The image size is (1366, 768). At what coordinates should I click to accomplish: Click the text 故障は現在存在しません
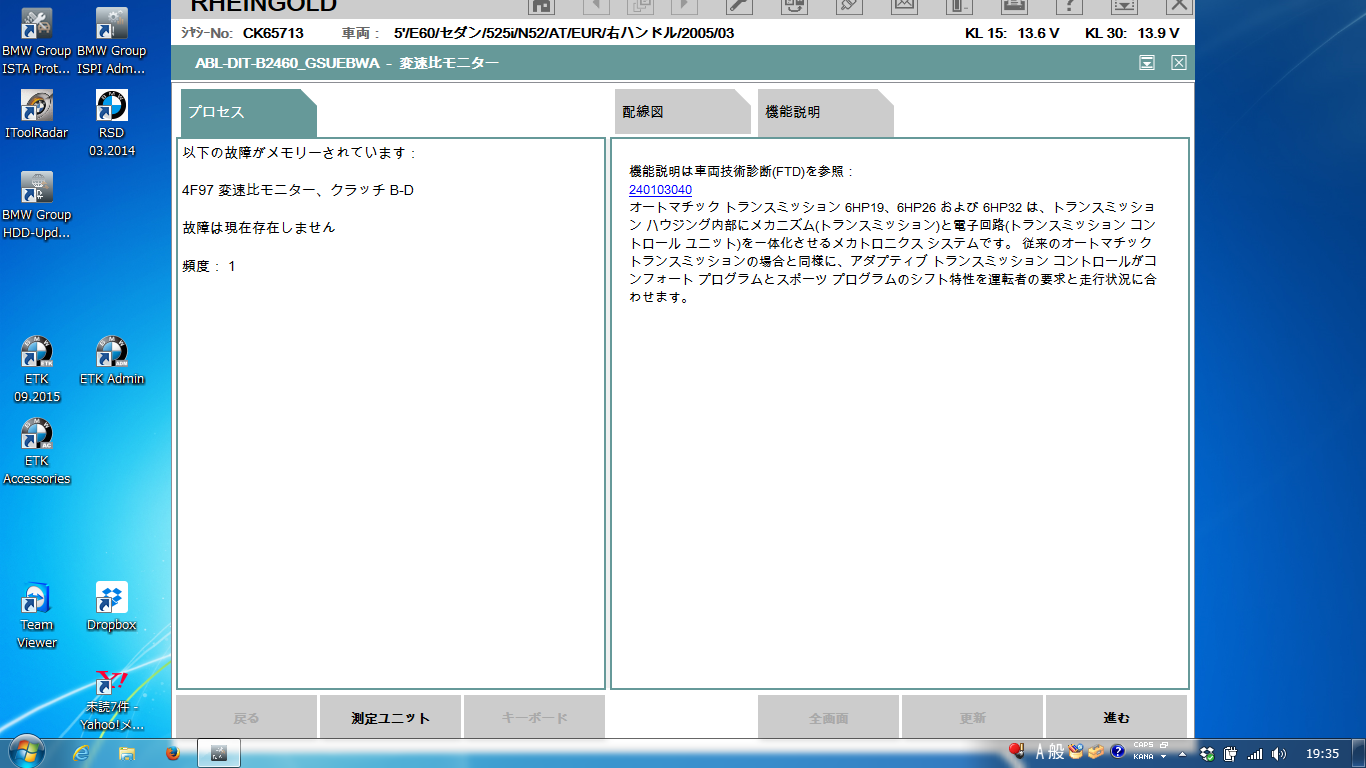click(259, 228)
